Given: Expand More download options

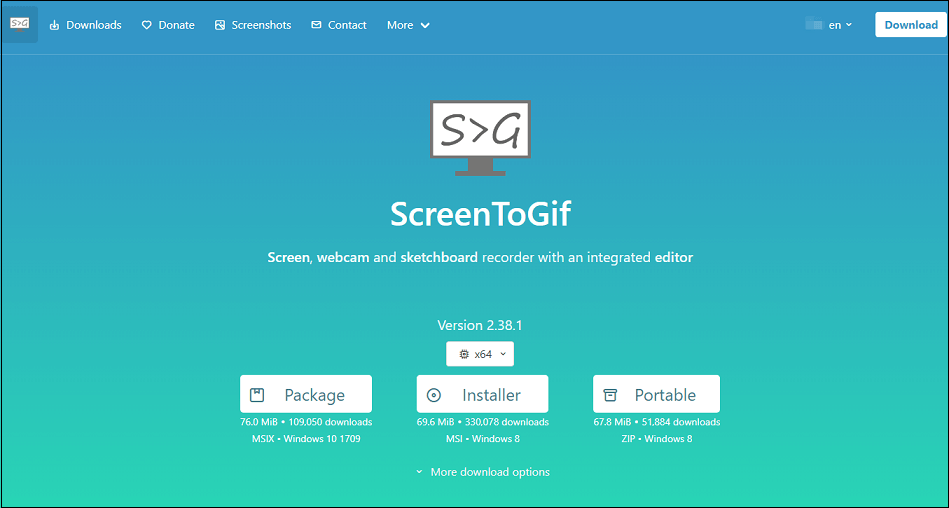Looking at the screenshot, I should pos(483,472).
